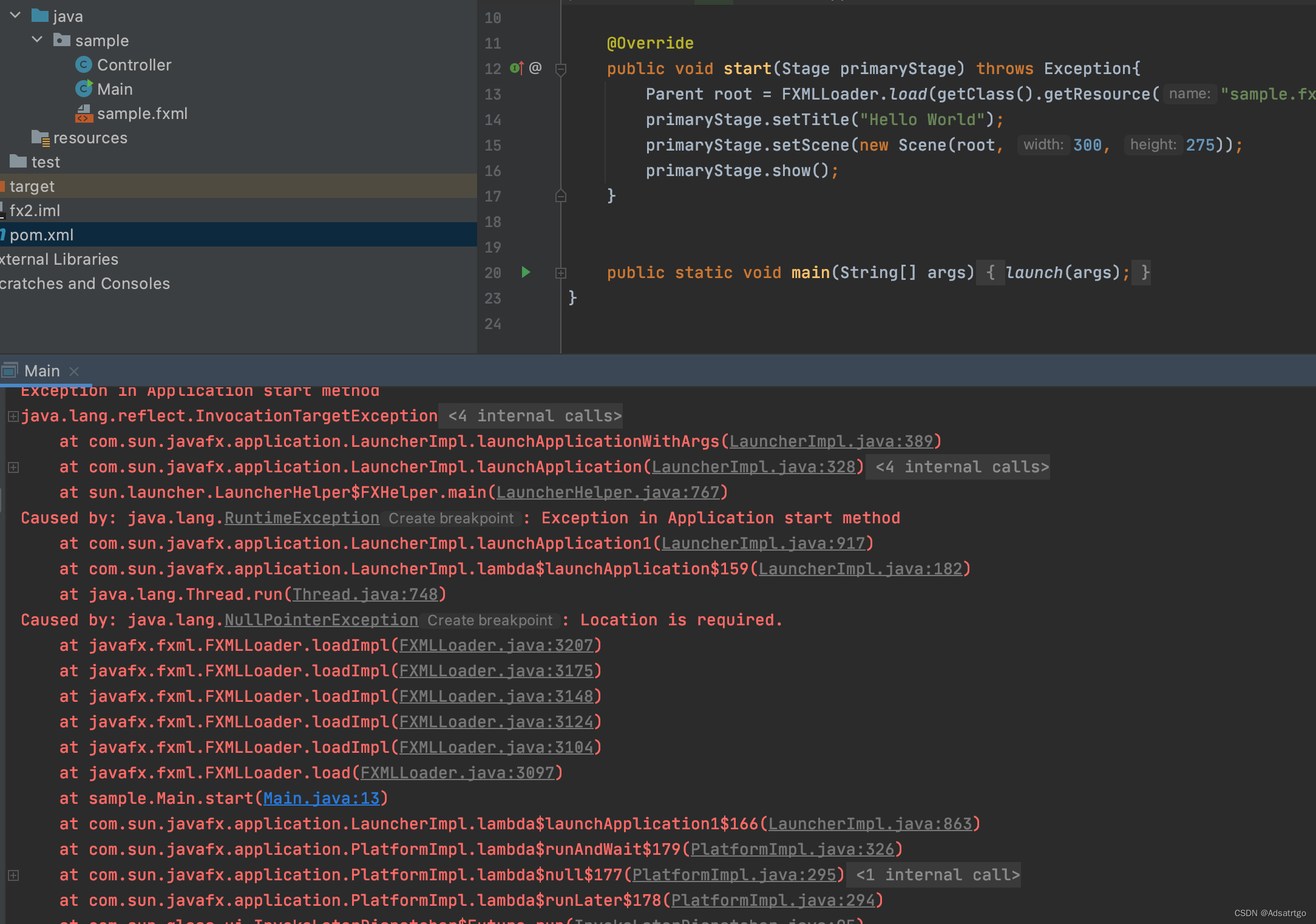This screenshot has height=924, width=1316.
Task: Collapse the start method fold marker
Action: tap(561, 69)
